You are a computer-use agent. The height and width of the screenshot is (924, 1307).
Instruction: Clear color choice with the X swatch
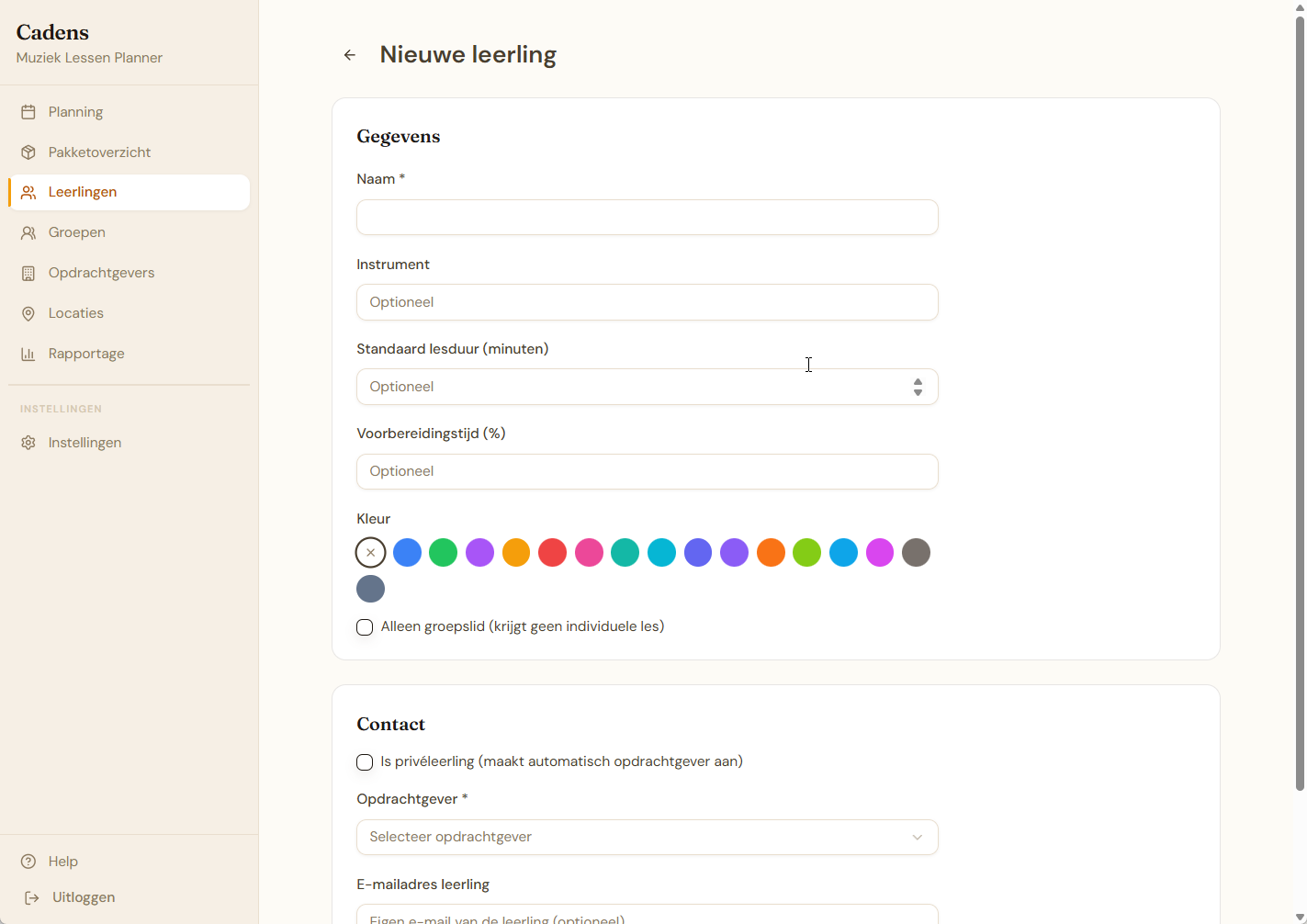pos(370,552)
